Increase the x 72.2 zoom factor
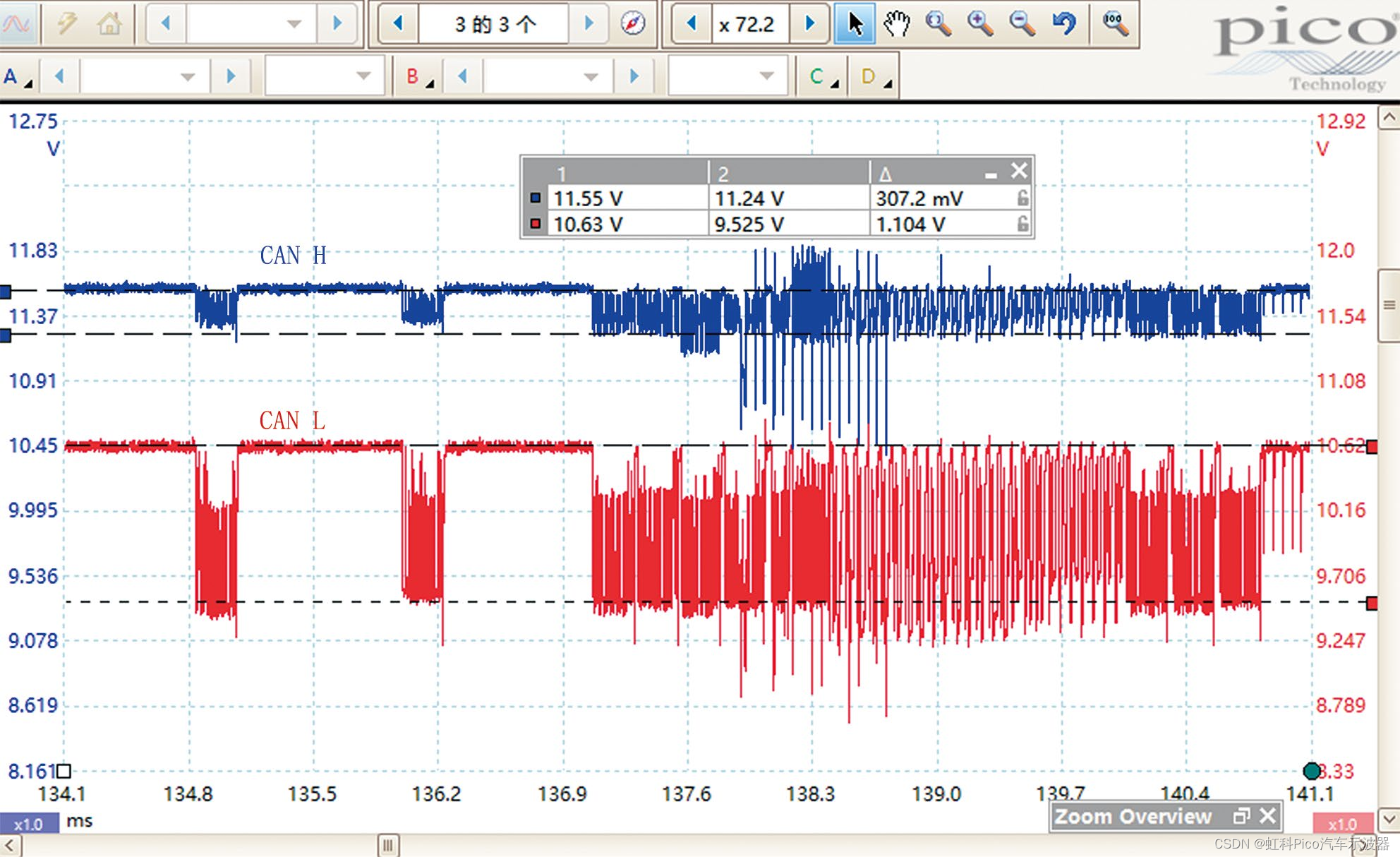 click(x=809, y=24)
